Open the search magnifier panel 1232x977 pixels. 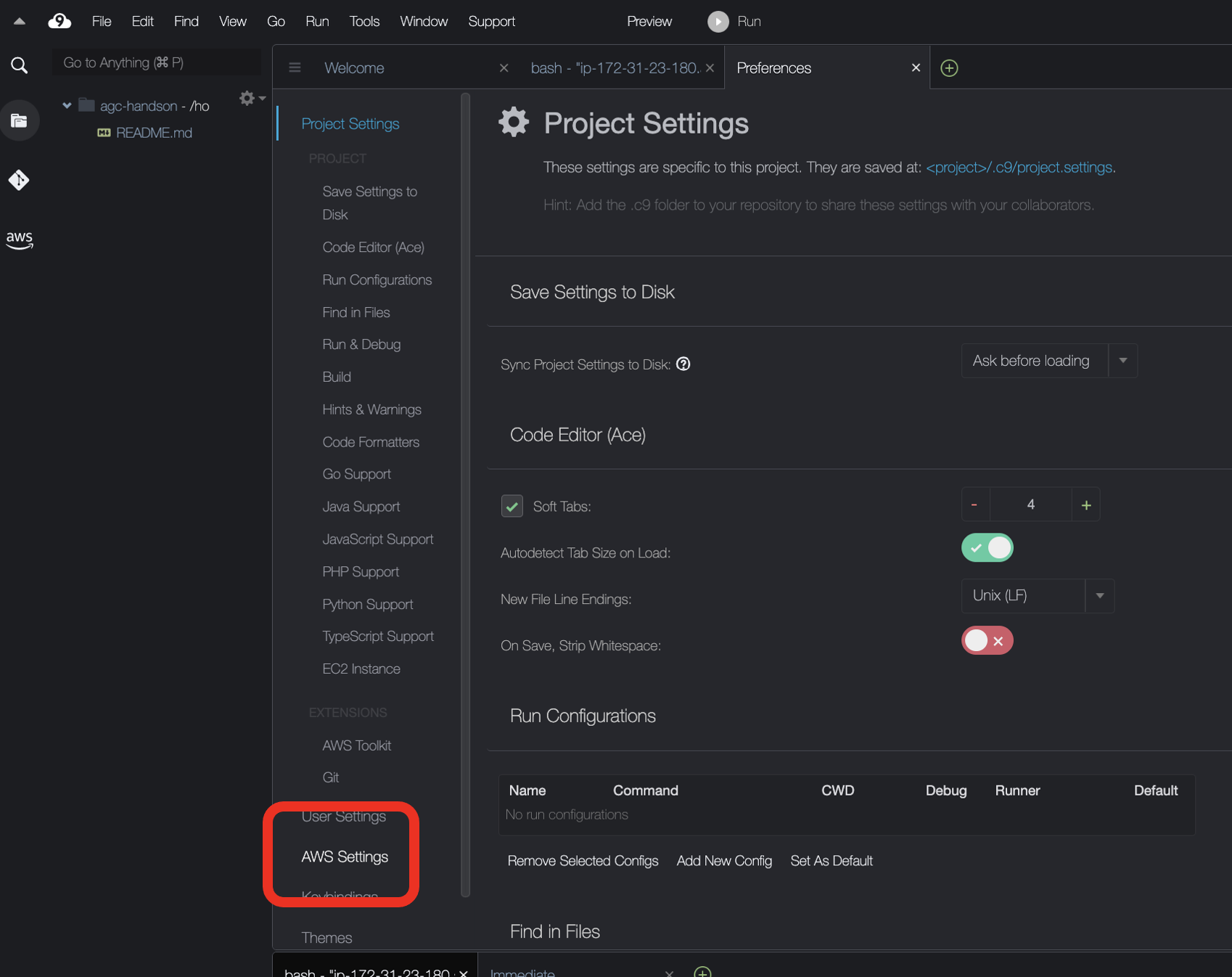[x=20, y=65]
